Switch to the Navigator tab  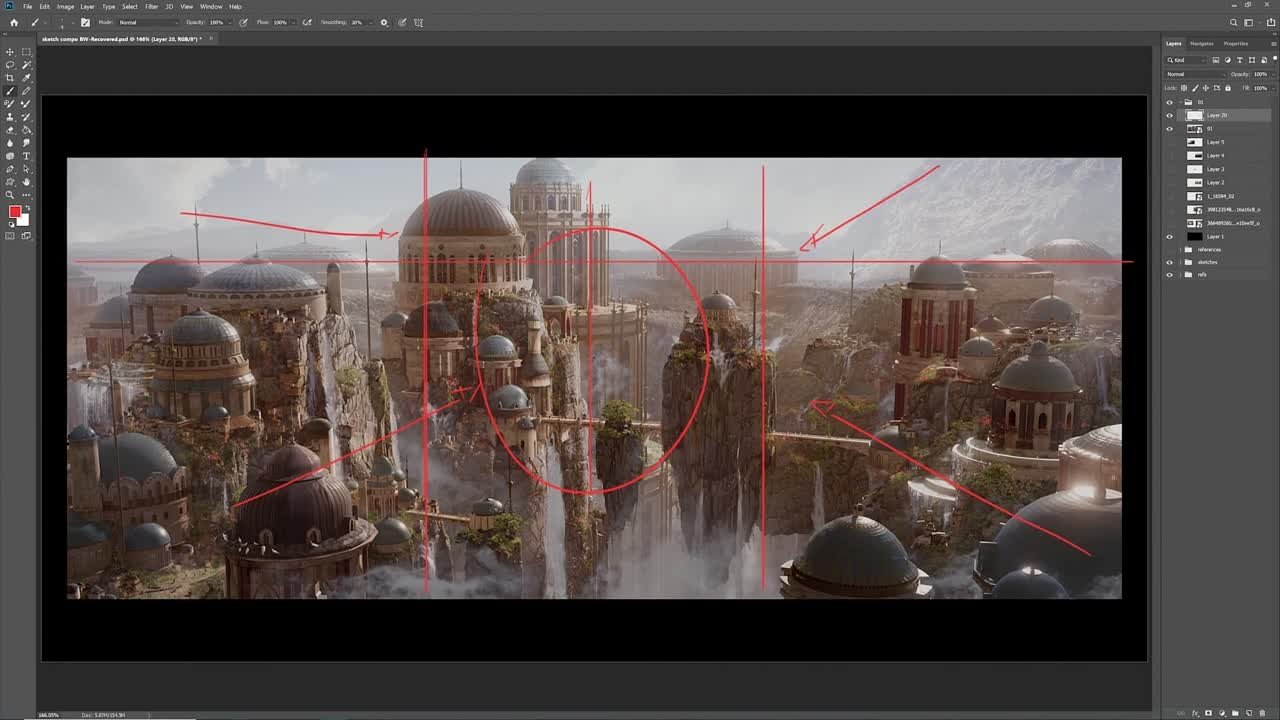point(1202,43)
